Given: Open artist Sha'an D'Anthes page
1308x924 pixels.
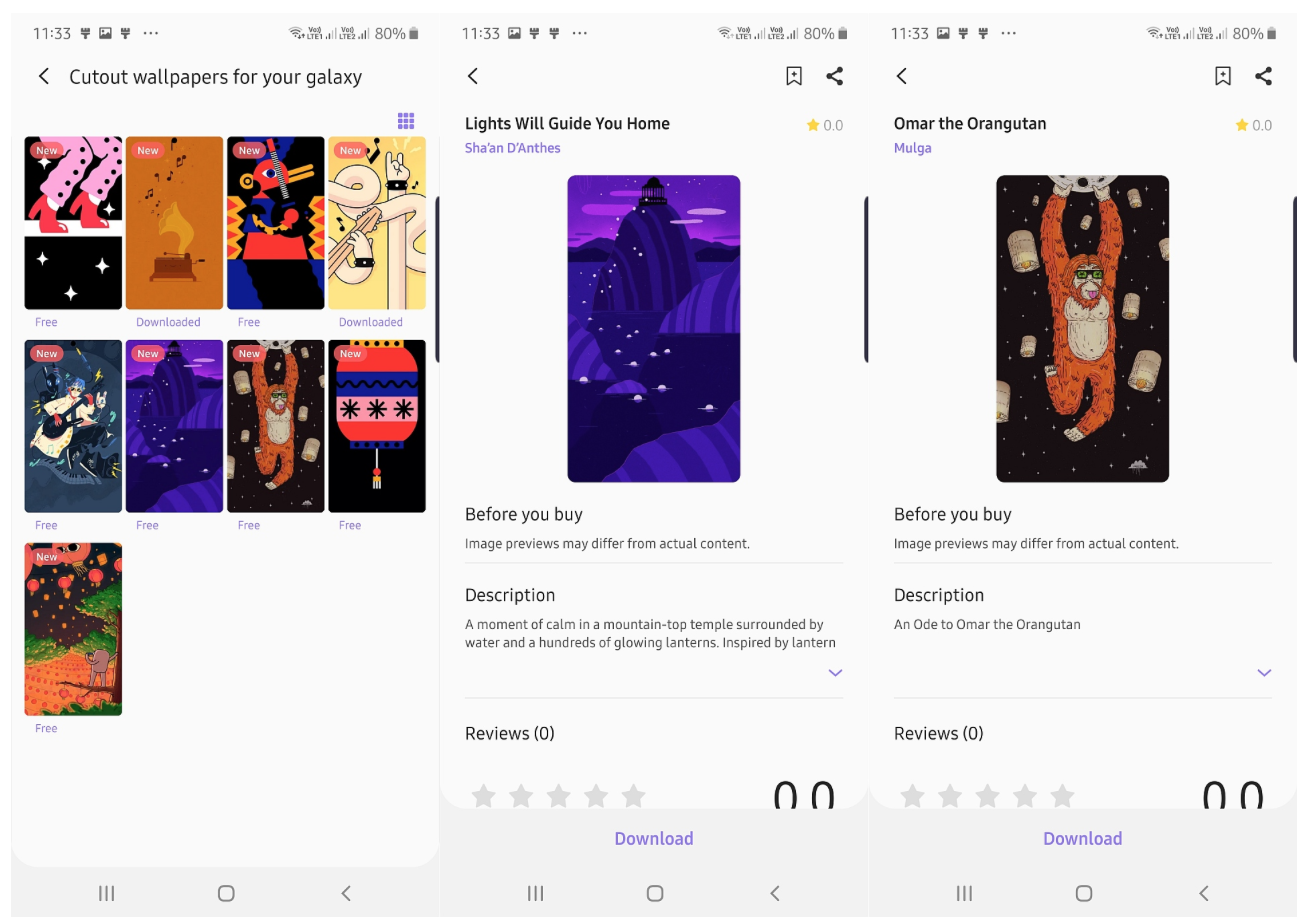Looking at the screenshot, I should 513,148.
